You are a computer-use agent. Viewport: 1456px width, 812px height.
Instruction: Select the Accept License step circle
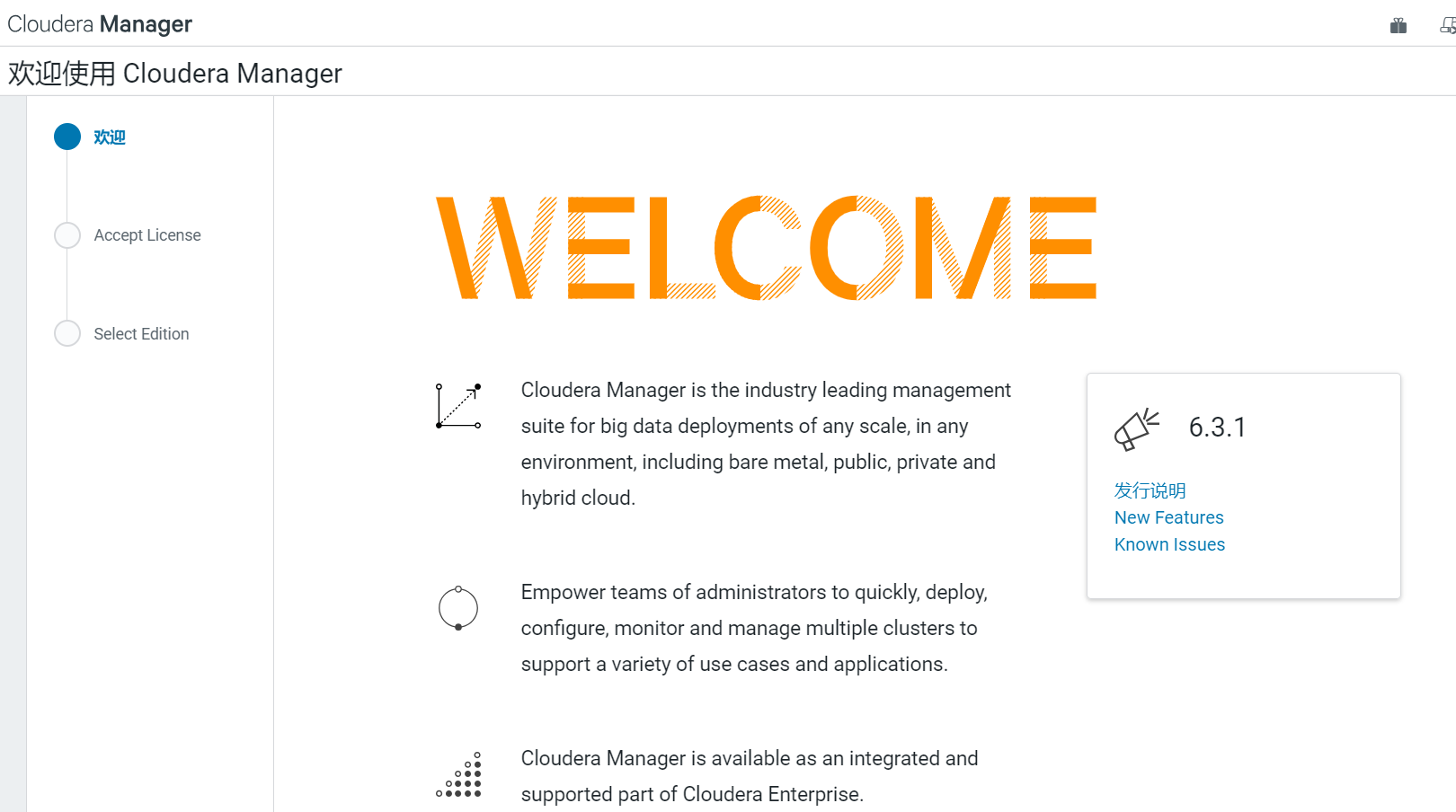(x=67, y=235)
